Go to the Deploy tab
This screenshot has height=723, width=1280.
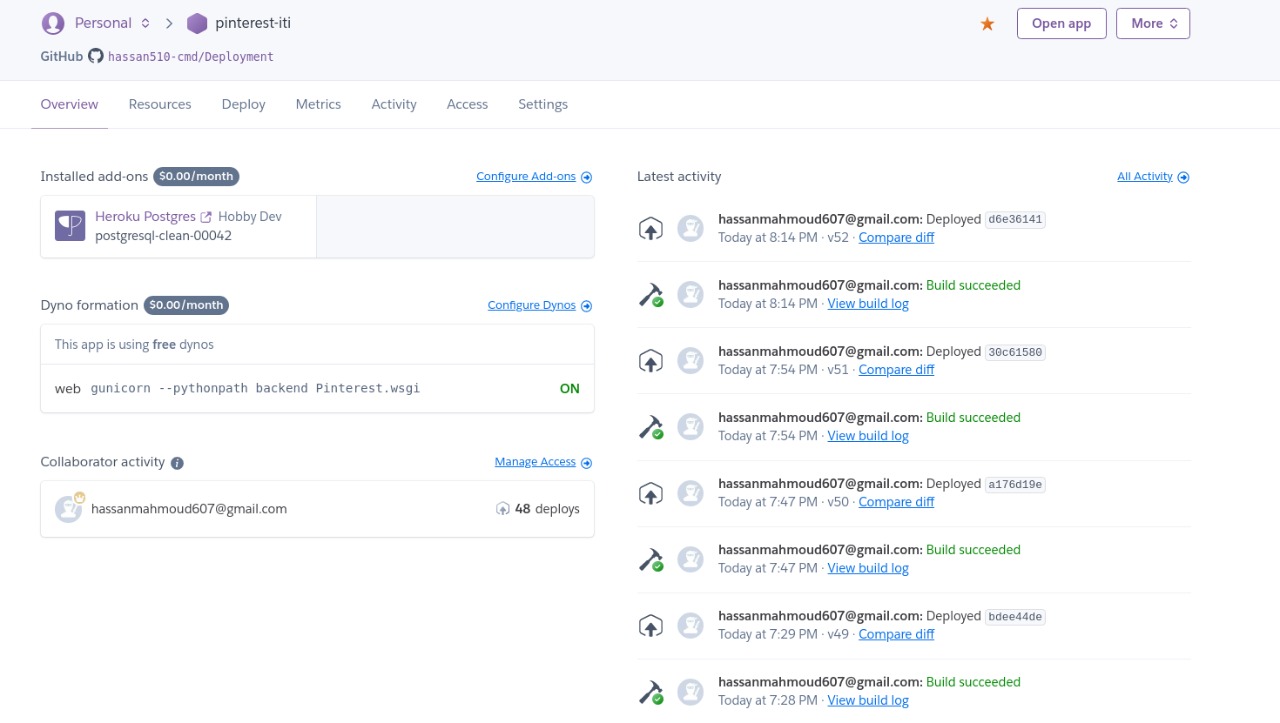click(244, 104)
